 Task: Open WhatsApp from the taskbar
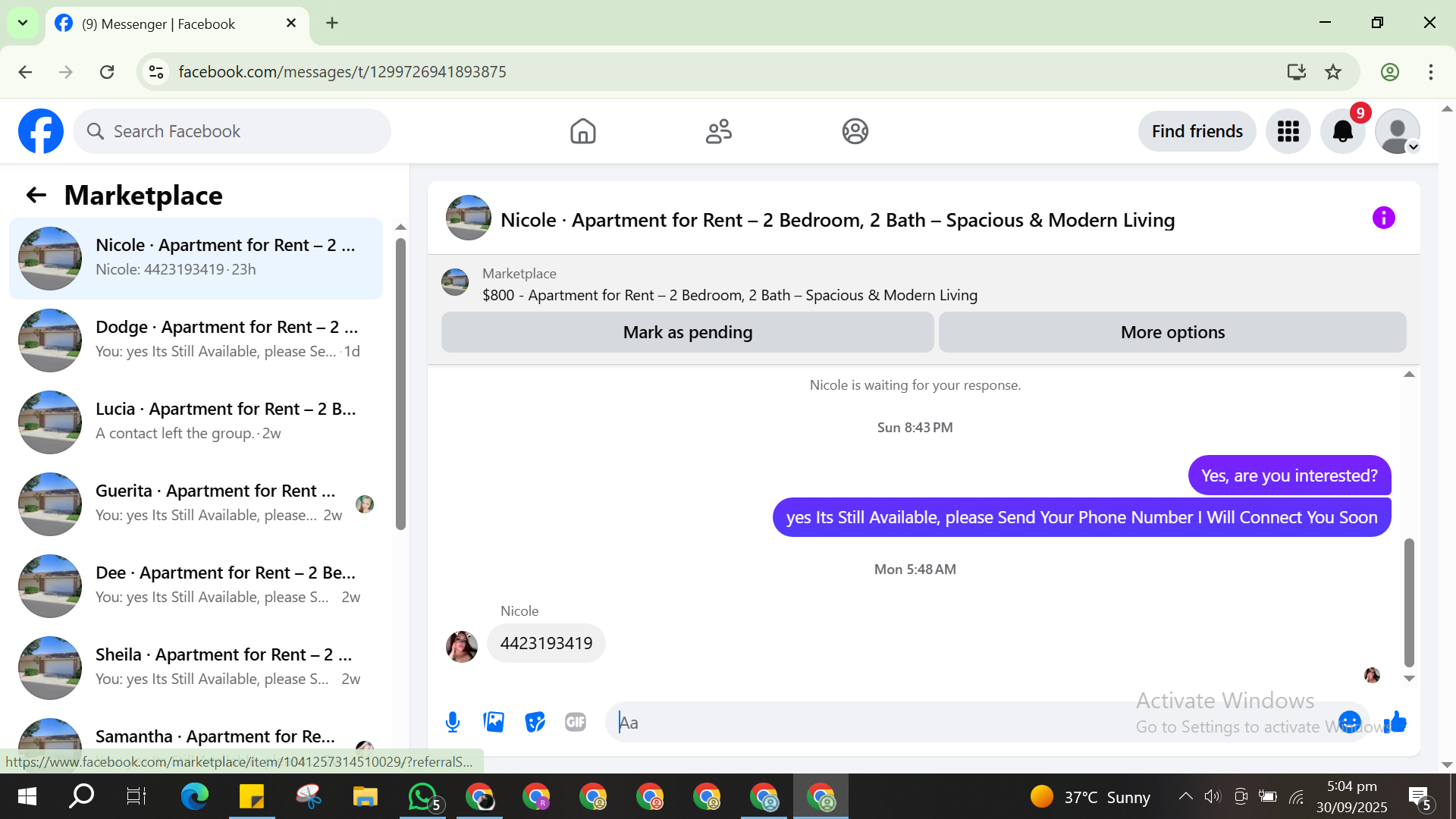pyautogui.click(x=423, y=796)
